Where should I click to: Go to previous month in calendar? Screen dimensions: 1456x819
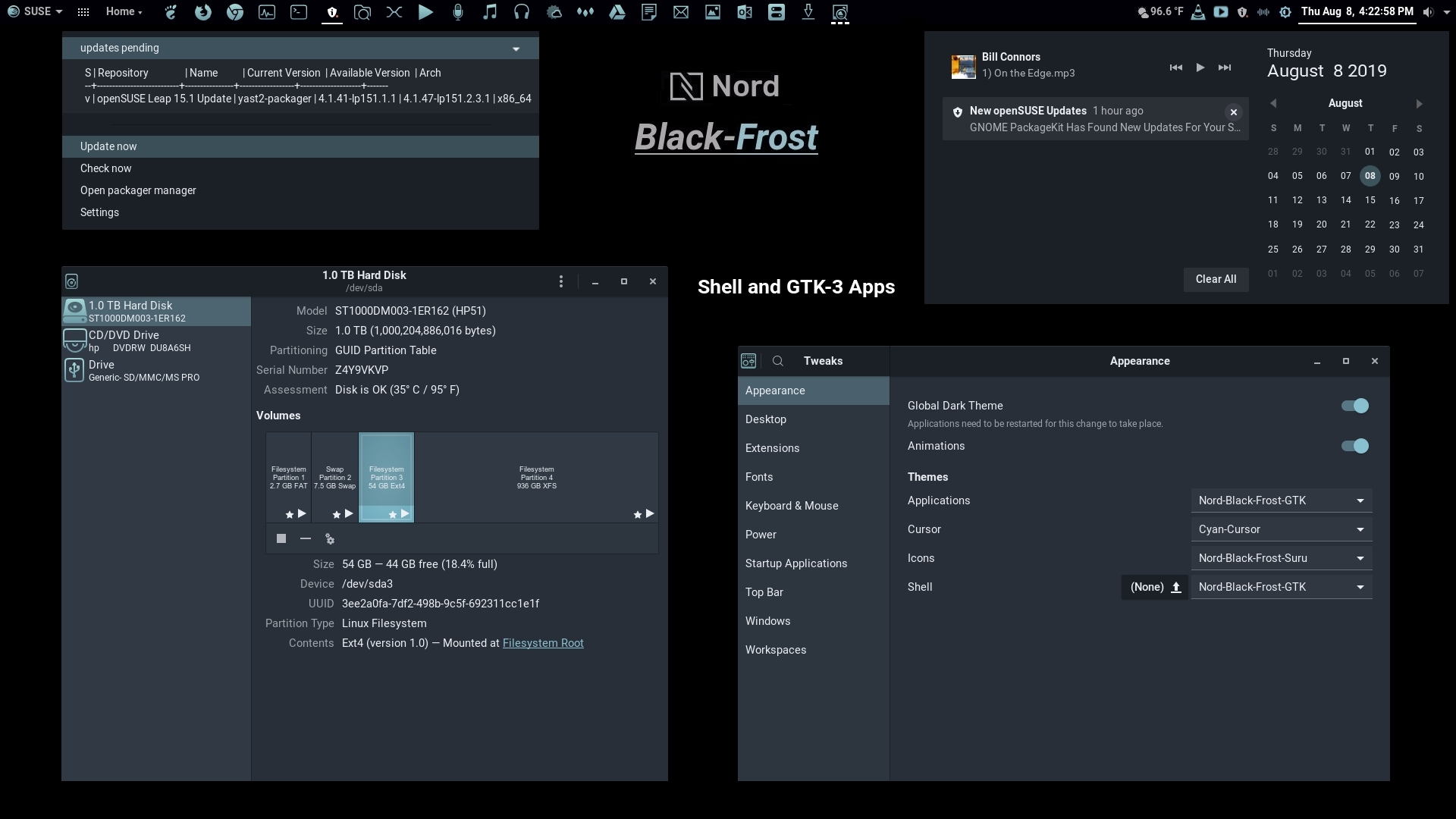tap(1273, 103)
